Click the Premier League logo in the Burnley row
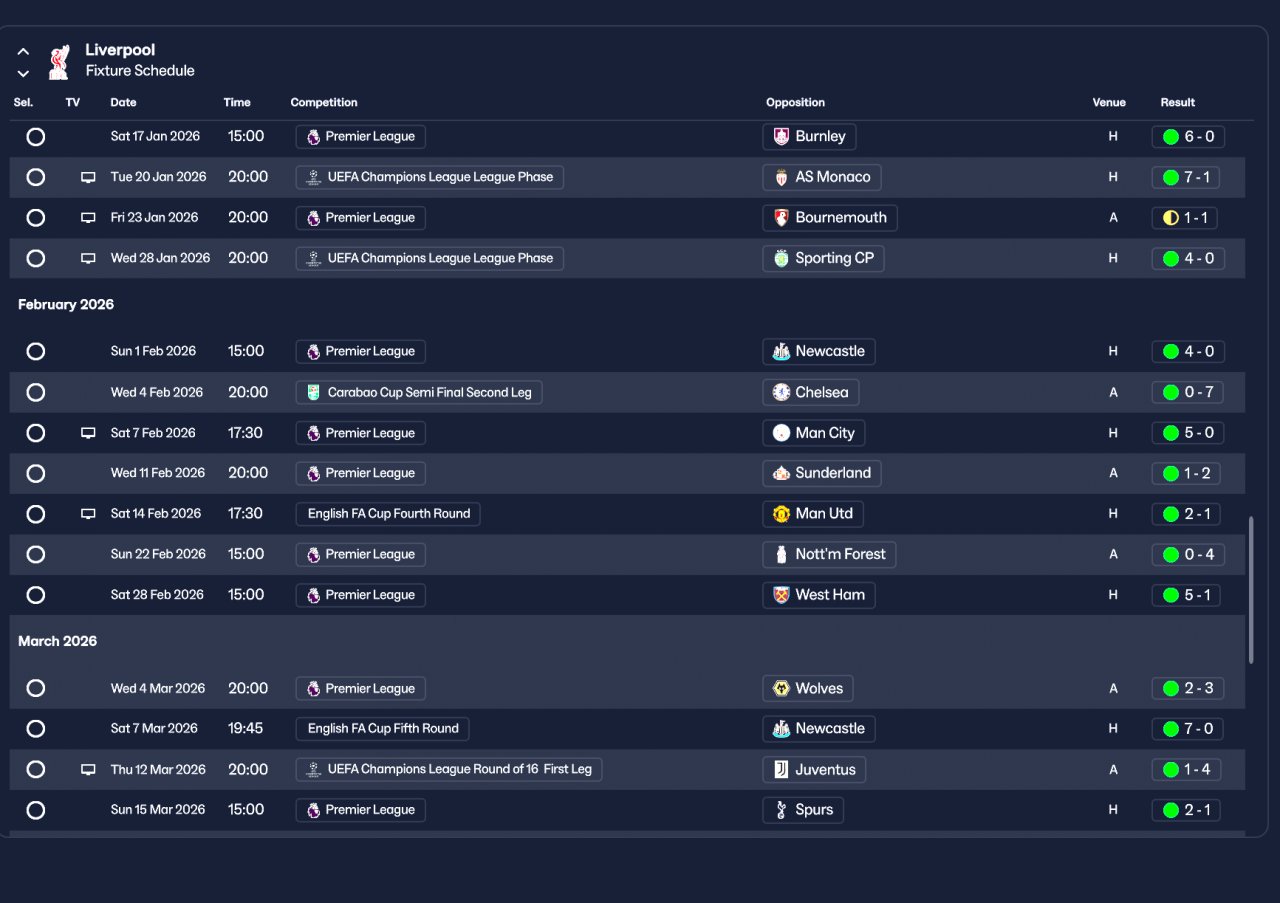 point(314,137)
